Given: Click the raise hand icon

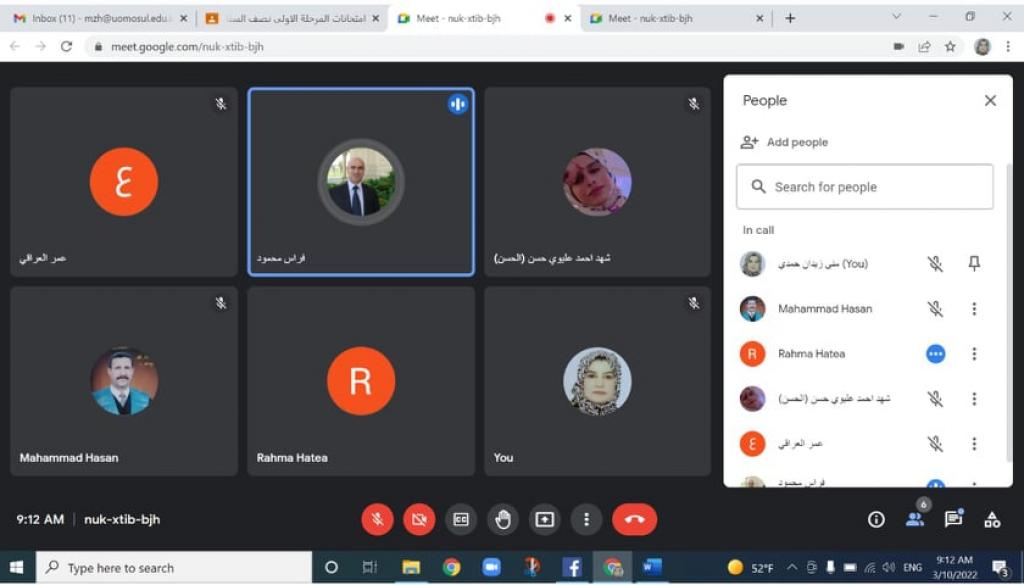Looking at the screenshot, I should click(503, 519).
